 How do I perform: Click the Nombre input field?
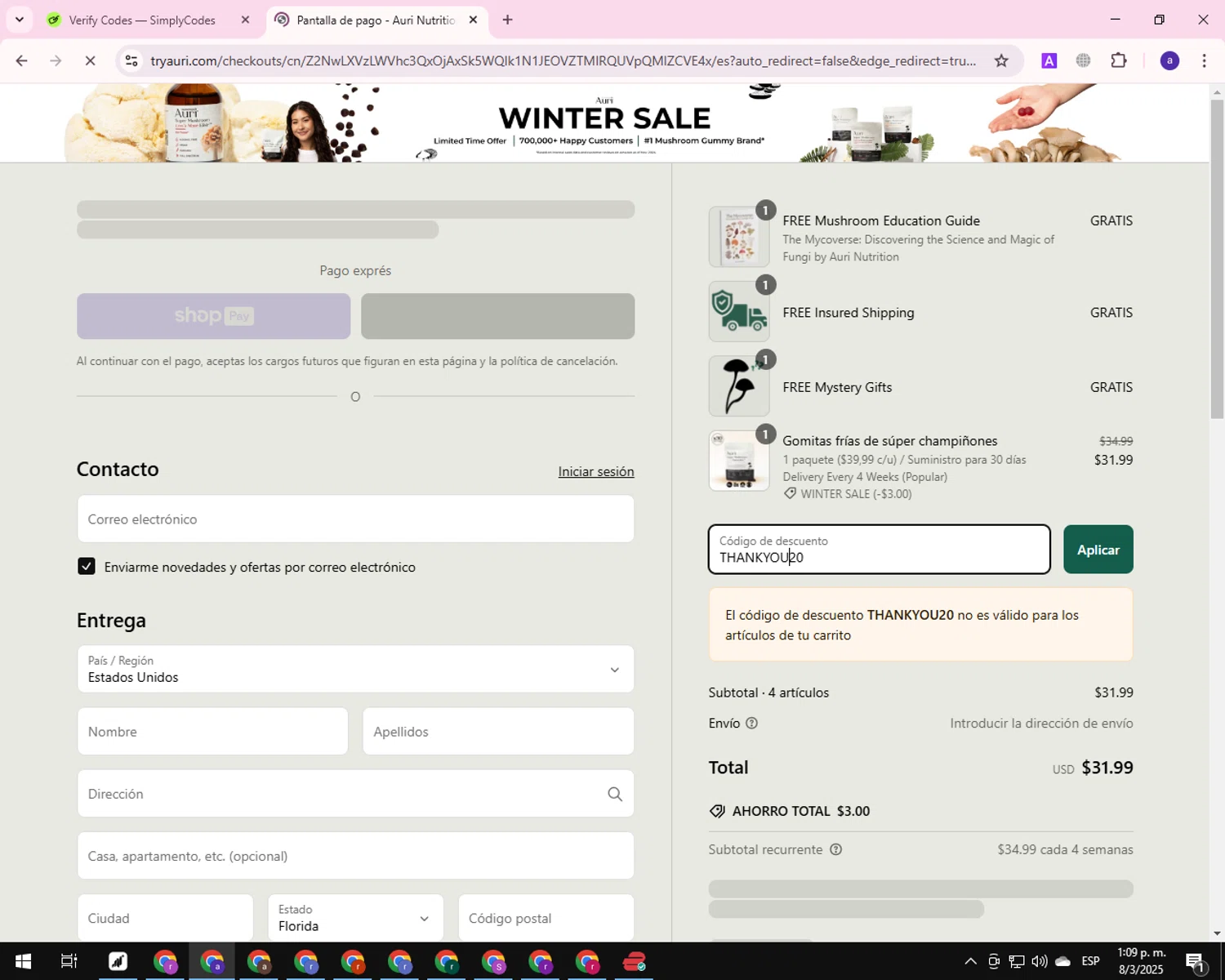click(x=212, y=731)
